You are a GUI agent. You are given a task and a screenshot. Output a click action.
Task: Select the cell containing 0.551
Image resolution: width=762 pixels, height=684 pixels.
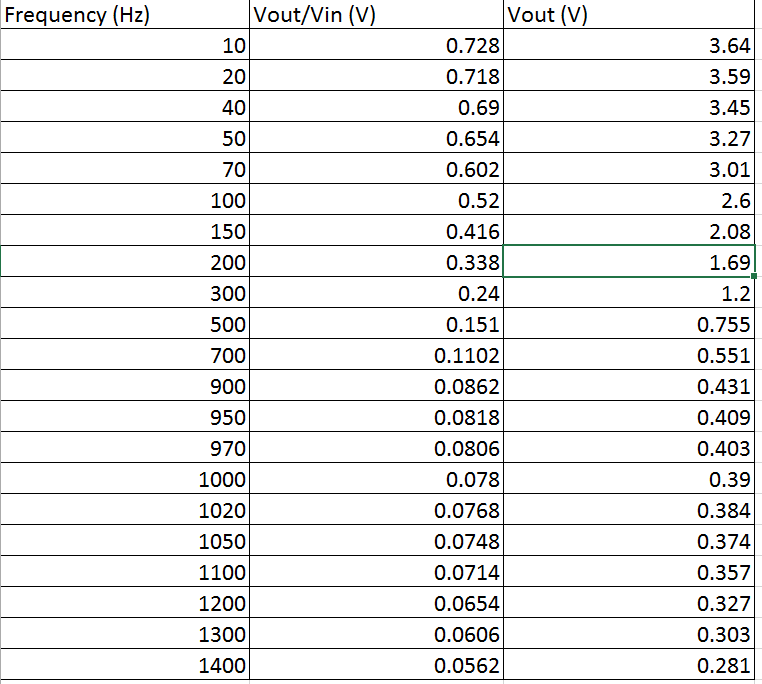pyautogui.click(x=629, y=355)
